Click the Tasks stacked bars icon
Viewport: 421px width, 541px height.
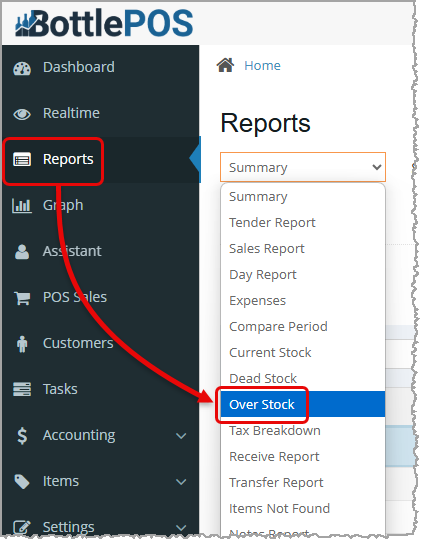point(22,390)
